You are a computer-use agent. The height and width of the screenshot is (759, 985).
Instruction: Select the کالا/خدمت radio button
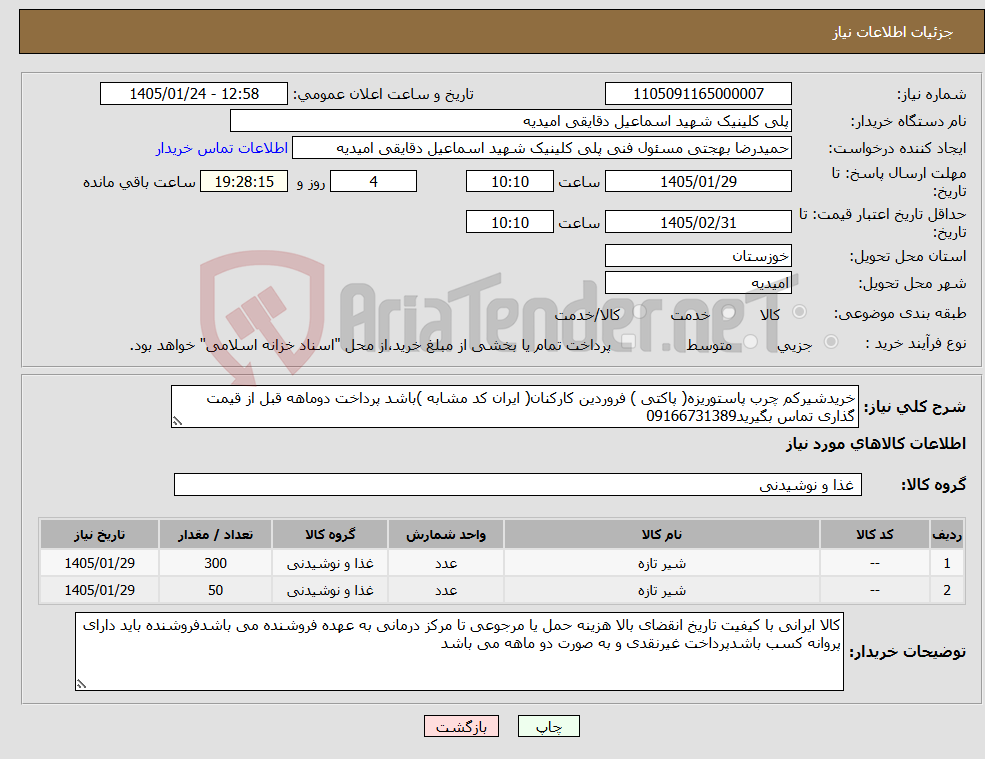pyautogui.click(x=639, y=312)
